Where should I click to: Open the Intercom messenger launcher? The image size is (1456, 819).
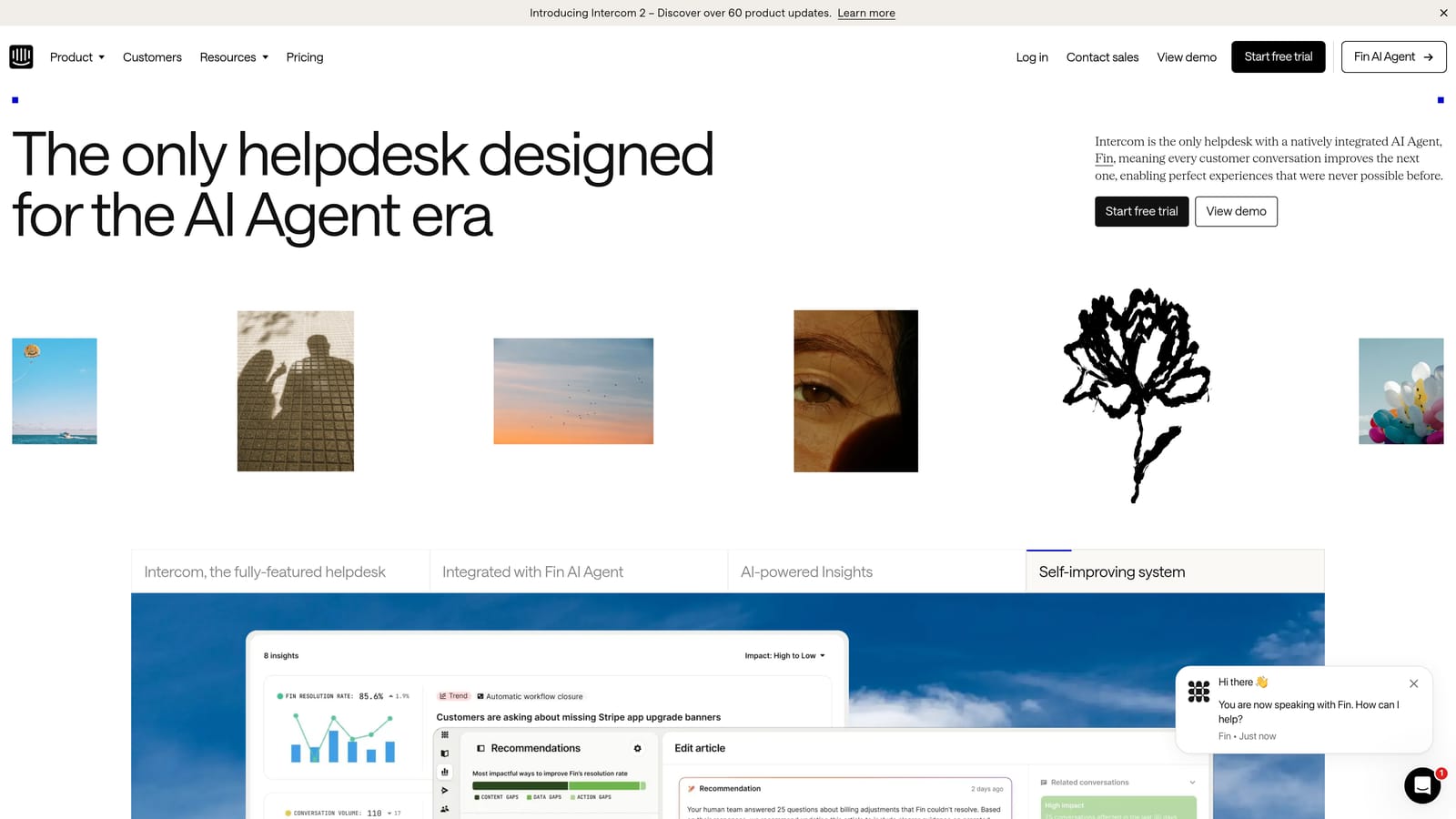point(1422,785)
